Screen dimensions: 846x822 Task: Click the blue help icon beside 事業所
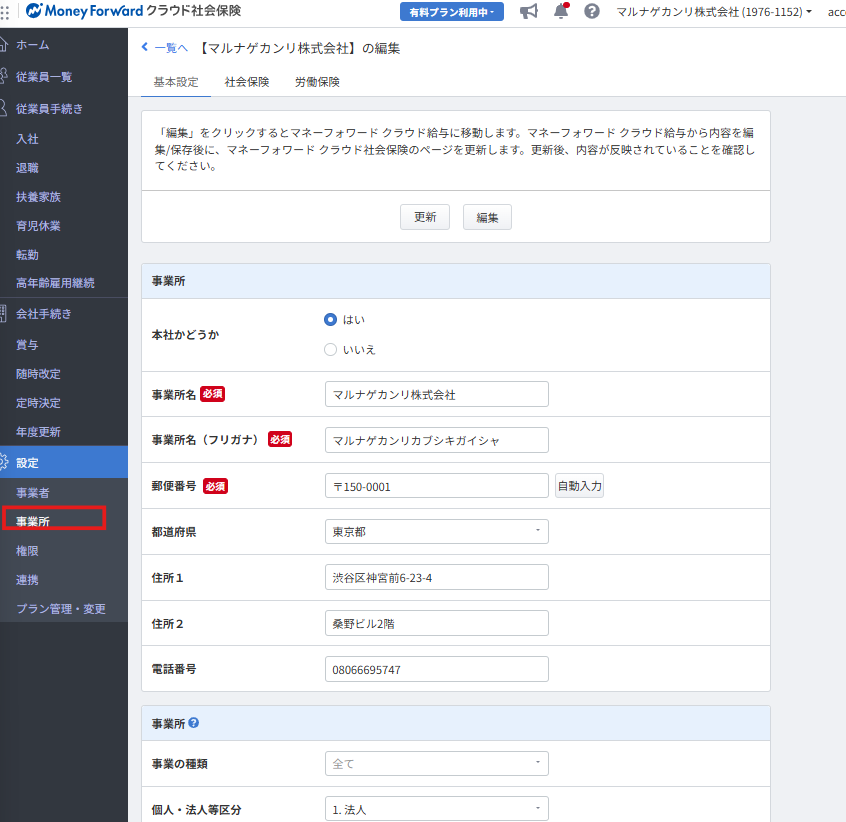194,722
